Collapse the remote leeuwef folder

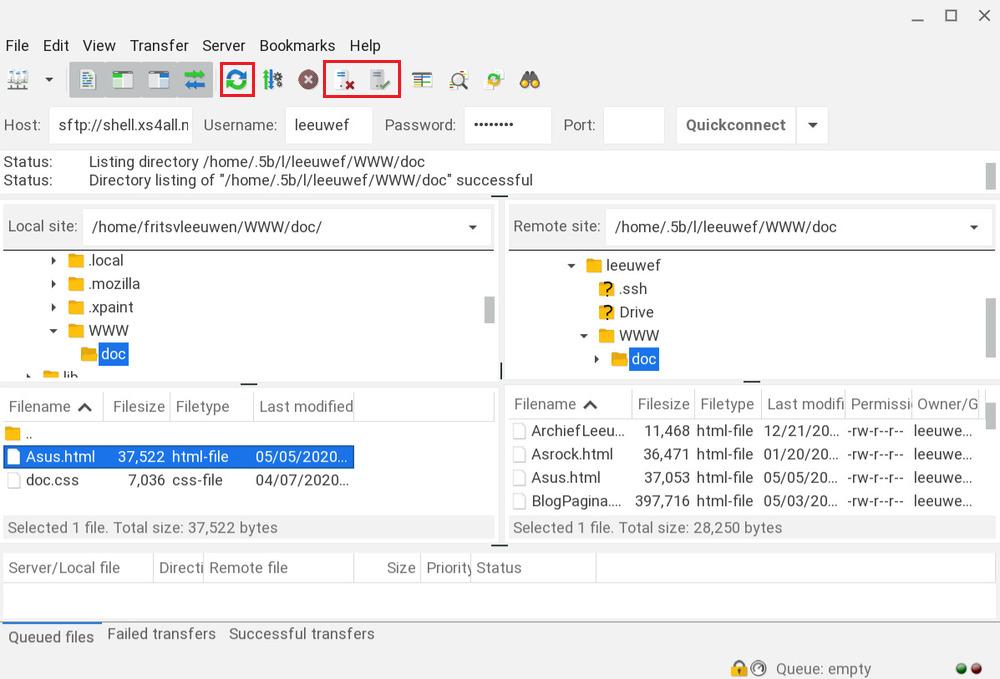pos(571,266)
